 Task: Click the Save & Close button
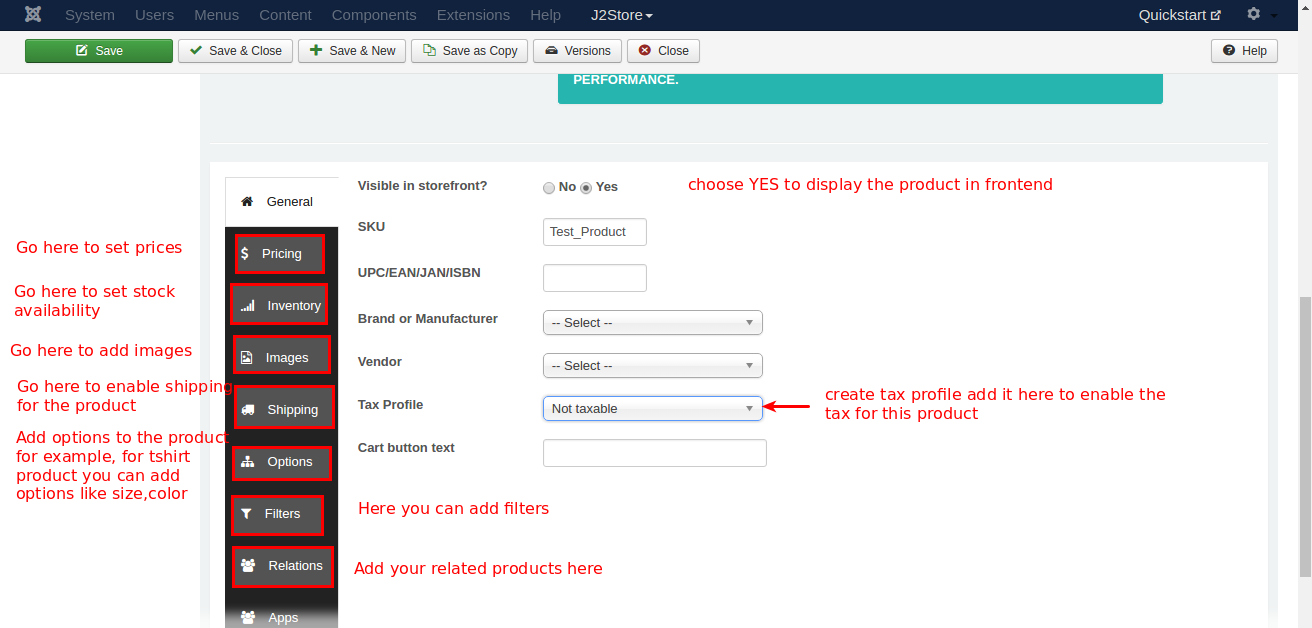coord(235,51)
